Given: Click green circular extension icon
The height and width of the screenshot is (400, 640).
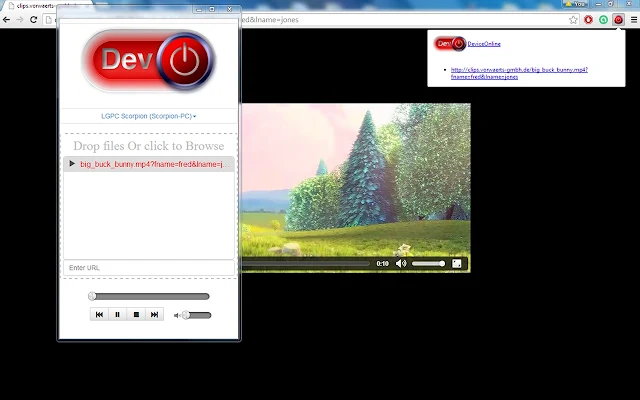Looking at the screenshot, I should (x=604, y=20).
